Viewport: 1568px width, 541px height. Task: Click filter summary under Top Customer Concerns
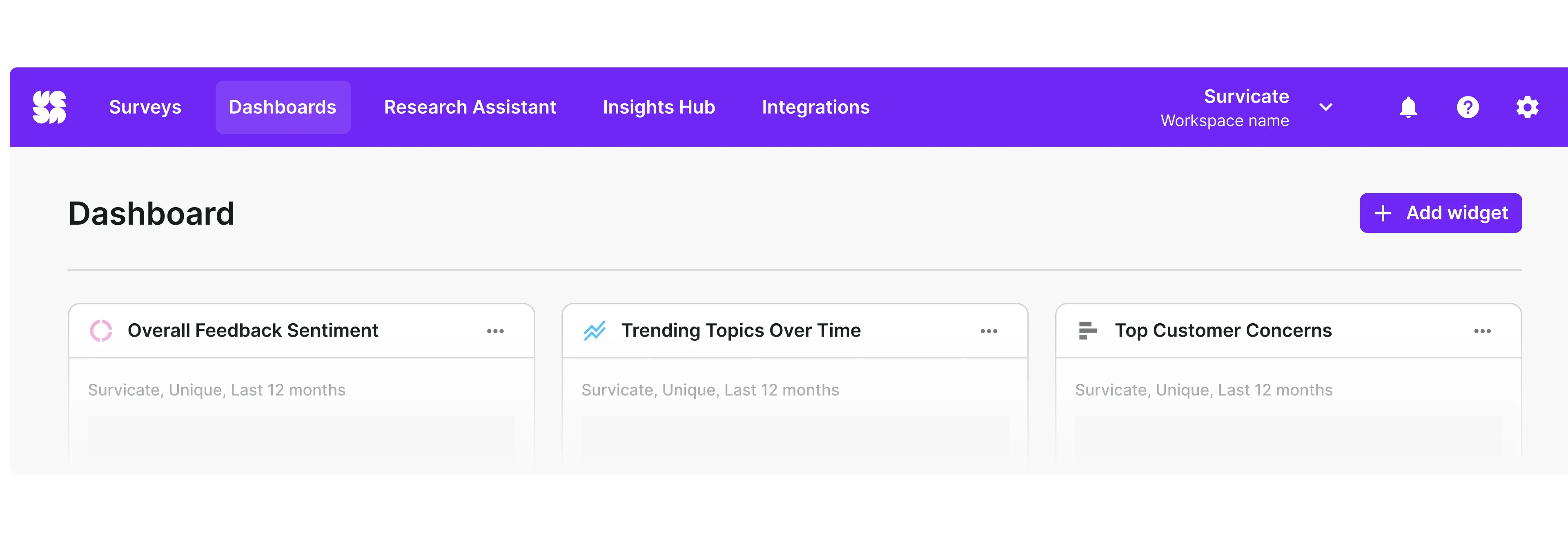coord(1203,390)
